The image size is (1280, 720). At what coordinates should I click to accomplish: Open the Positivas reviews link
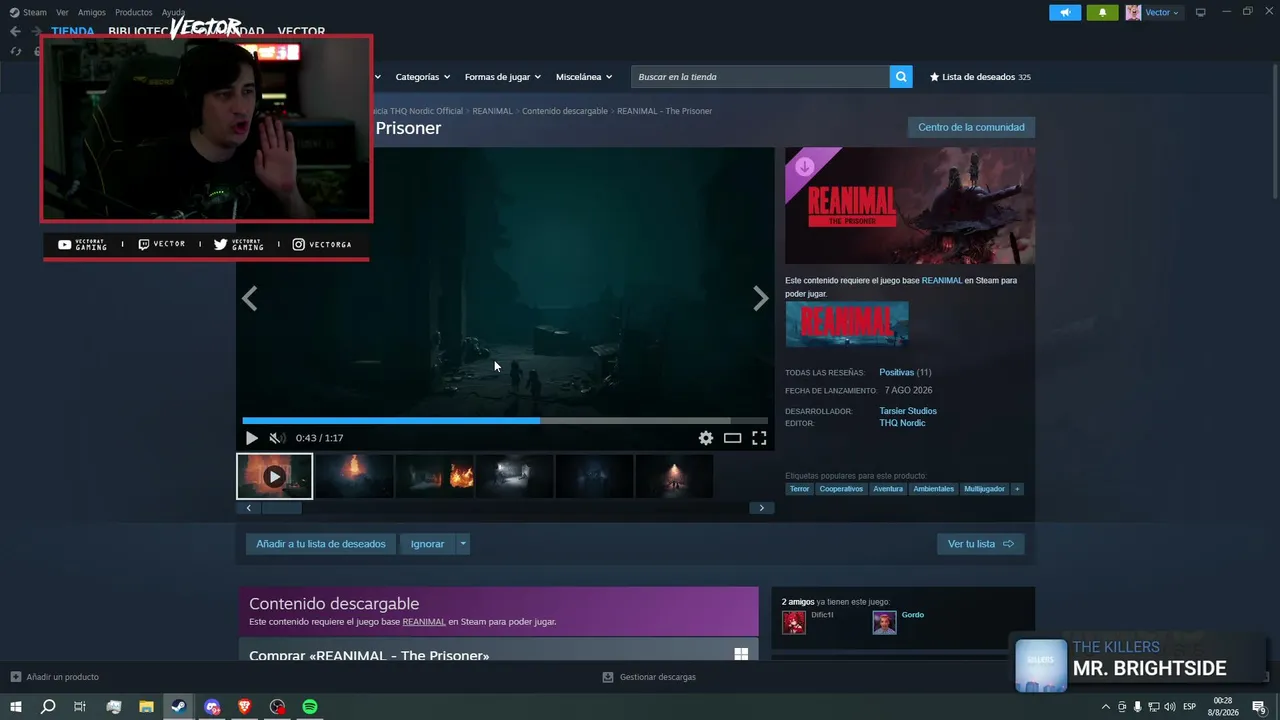pos(897,372)
